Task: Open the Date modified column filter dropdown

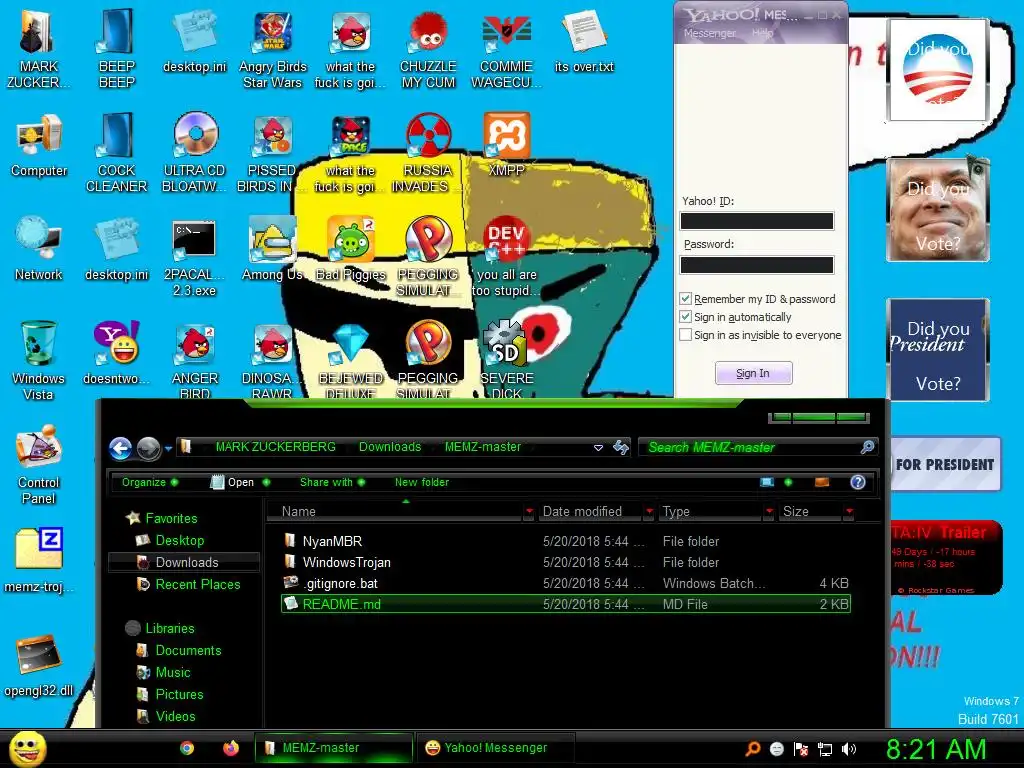Action: (x=648, y=511)
